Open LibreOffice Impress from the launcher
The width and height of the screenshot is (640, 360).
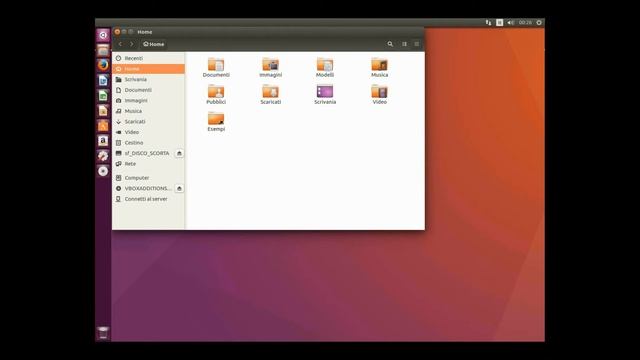pyautogui.click(x=103, y=111)
